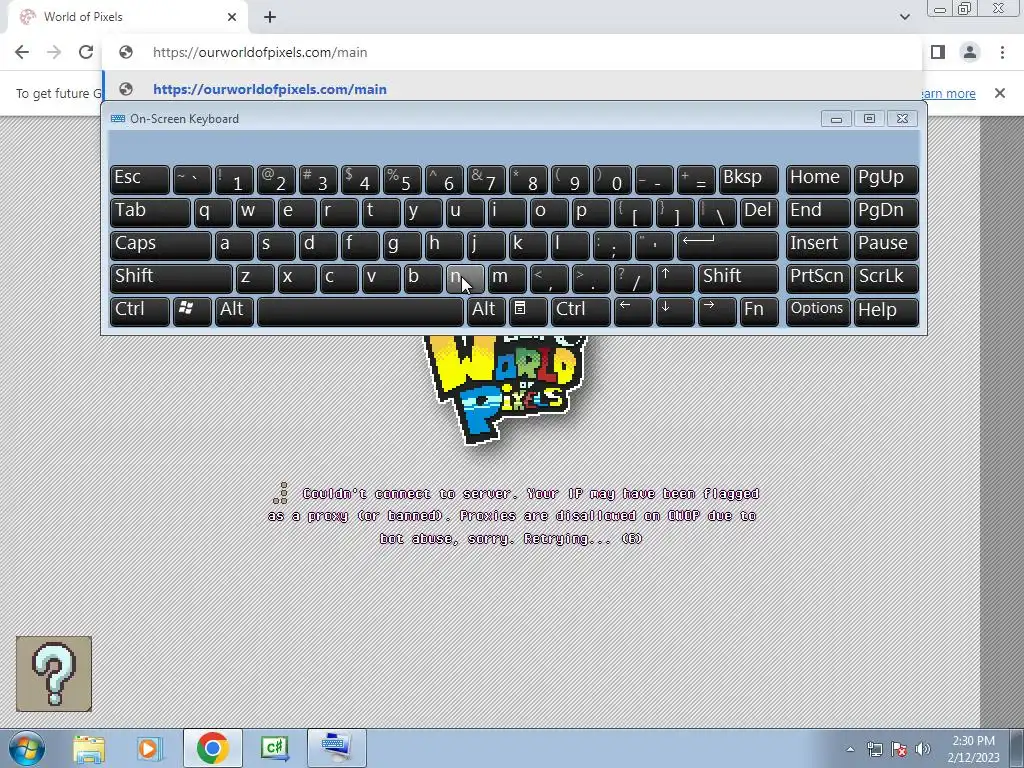Open a new browser tab
The width and height of the screenshot is (1024, 768).
[x=270, y=17]
